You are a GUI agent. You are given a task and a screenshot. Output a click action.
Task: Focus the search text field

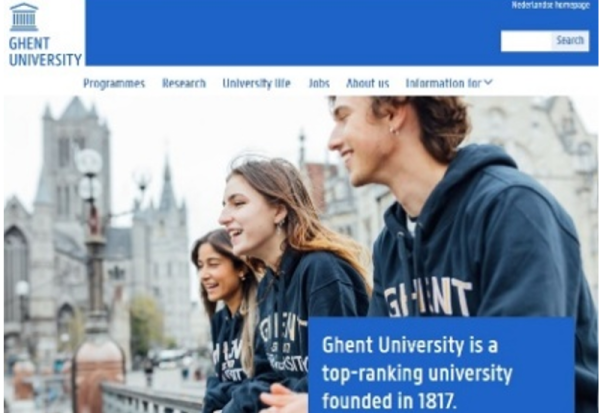(526, 41)
